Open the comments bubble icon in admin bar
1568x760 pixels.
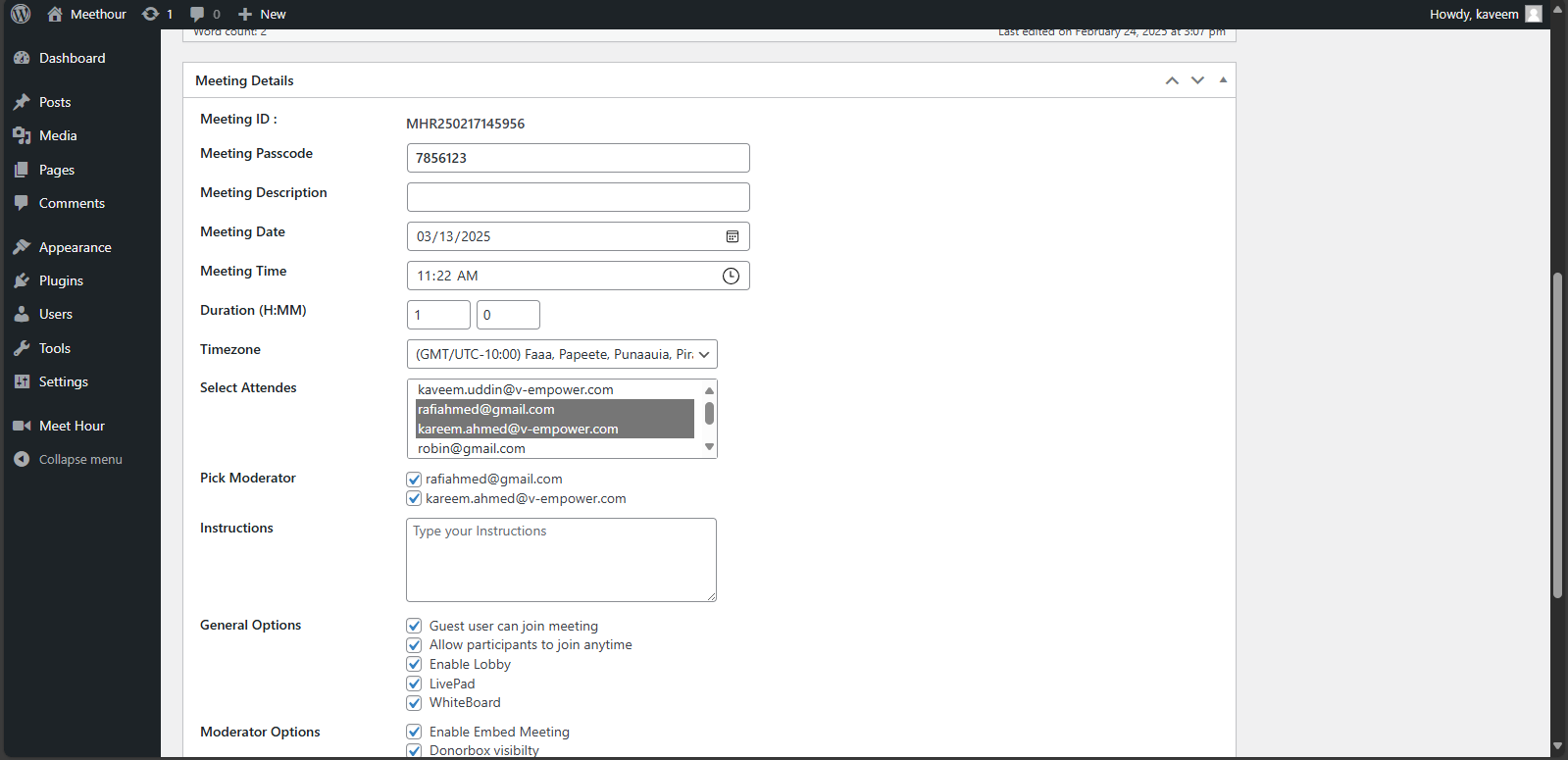197,14
